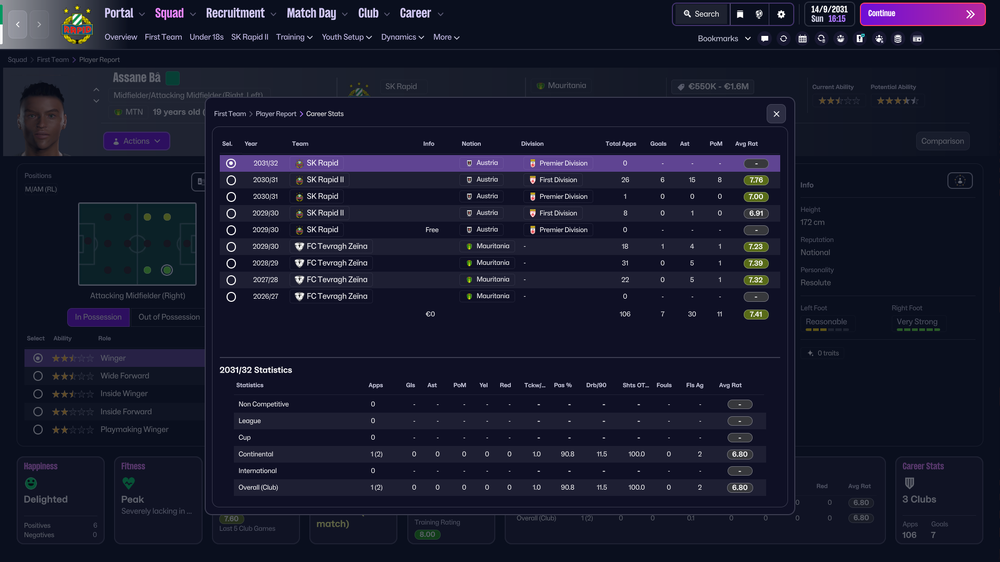The height and width of the screenshot is (562, 1000).
Task: Move to next player with down chevron
Action: (96, 101)
